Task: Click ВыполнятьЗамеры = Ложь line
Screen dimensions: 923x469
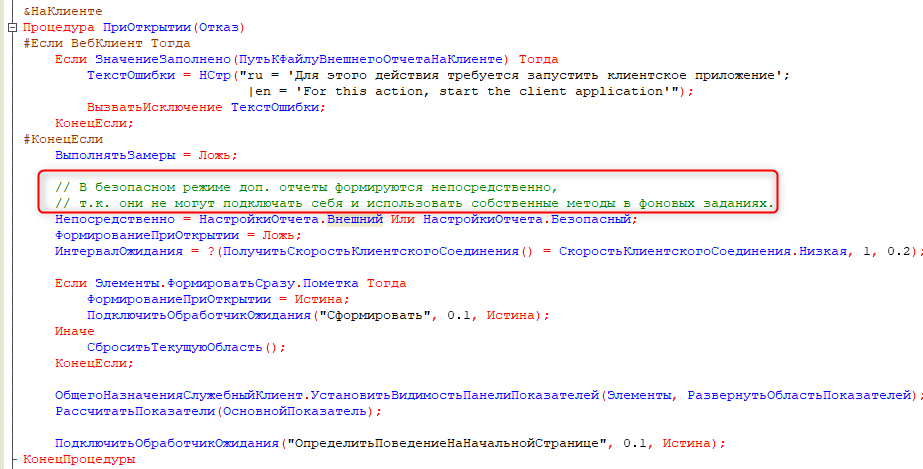Action: [146, 155]
